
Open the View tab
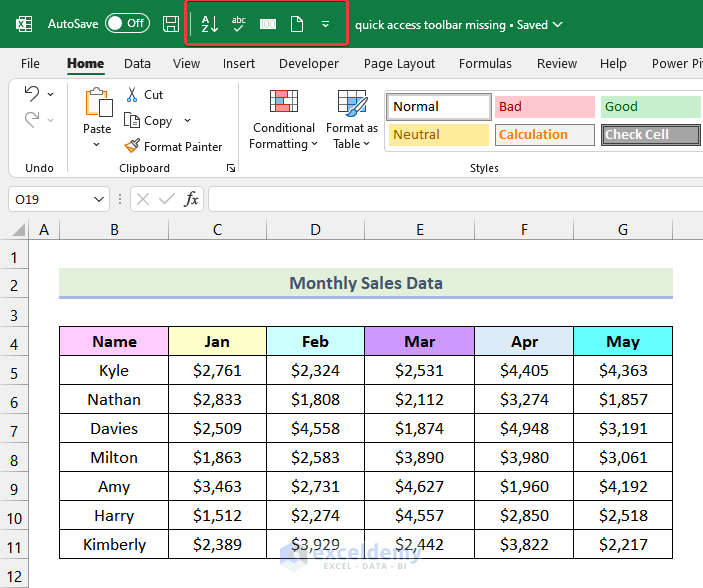(x=186, y=63)
